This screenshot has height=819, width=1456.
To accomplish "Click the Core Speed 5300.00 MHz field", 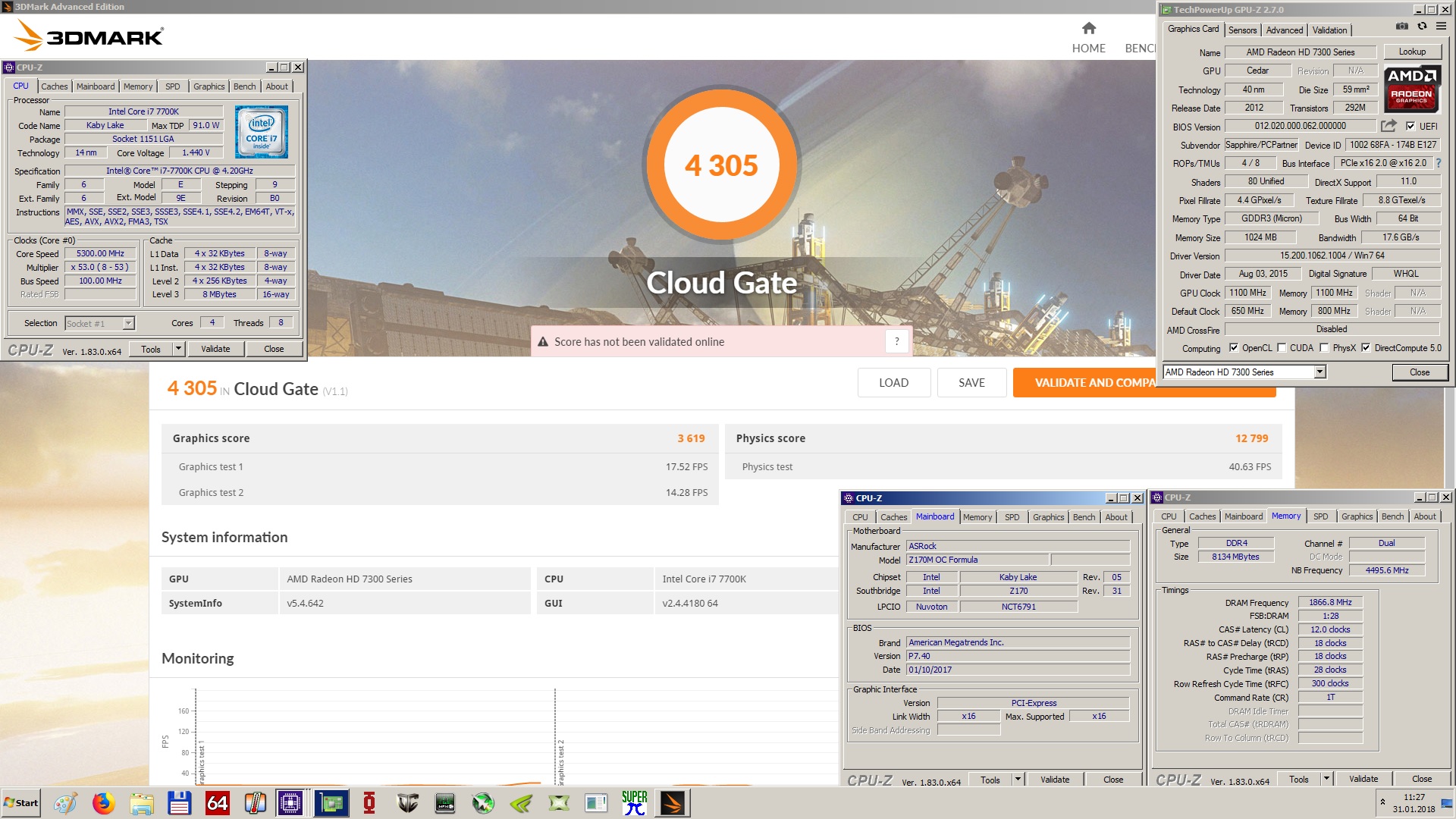I will pos(100,254).
